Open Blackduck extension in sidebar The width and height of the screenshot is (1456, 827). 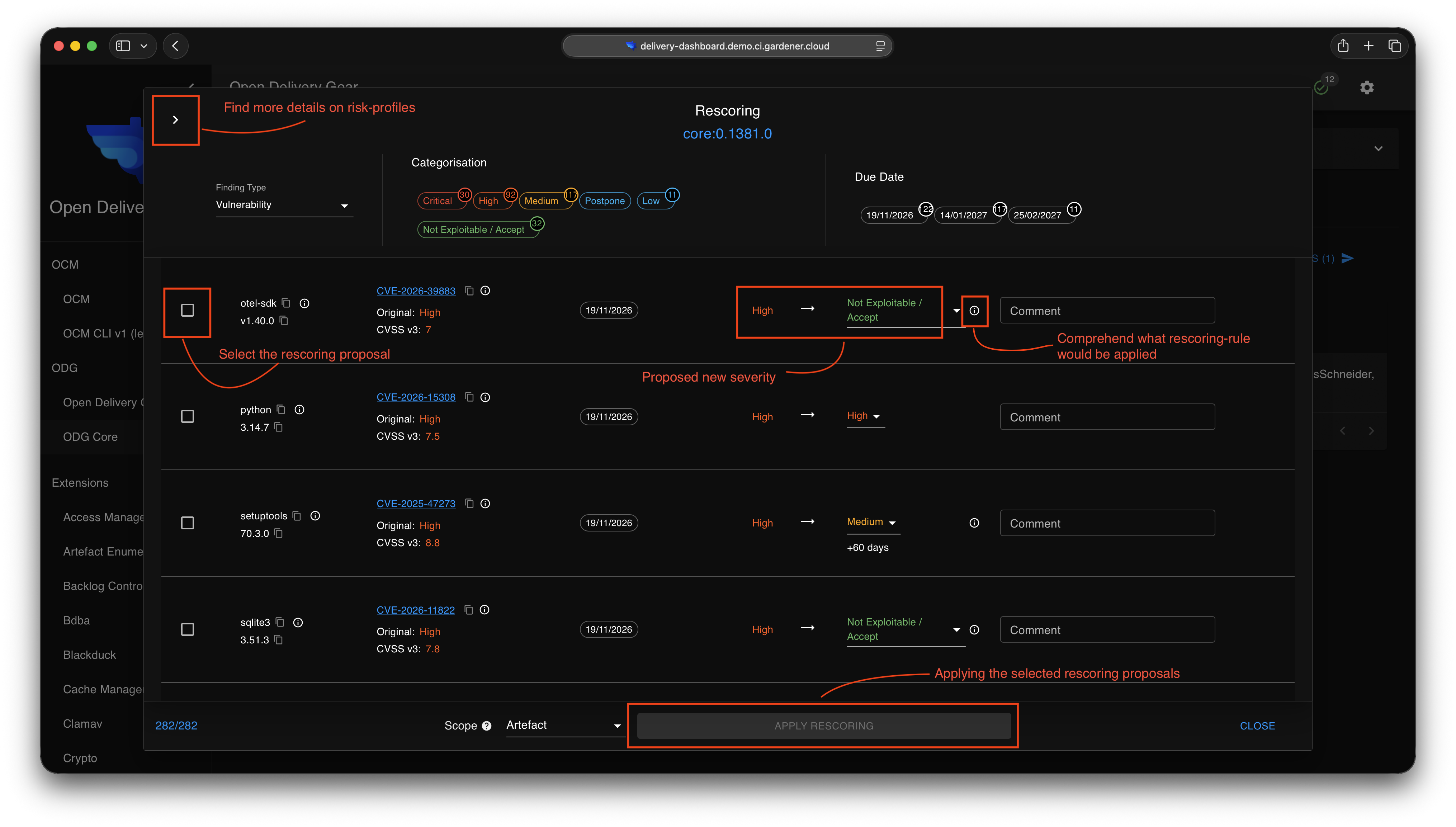click(x=90, y=655)
